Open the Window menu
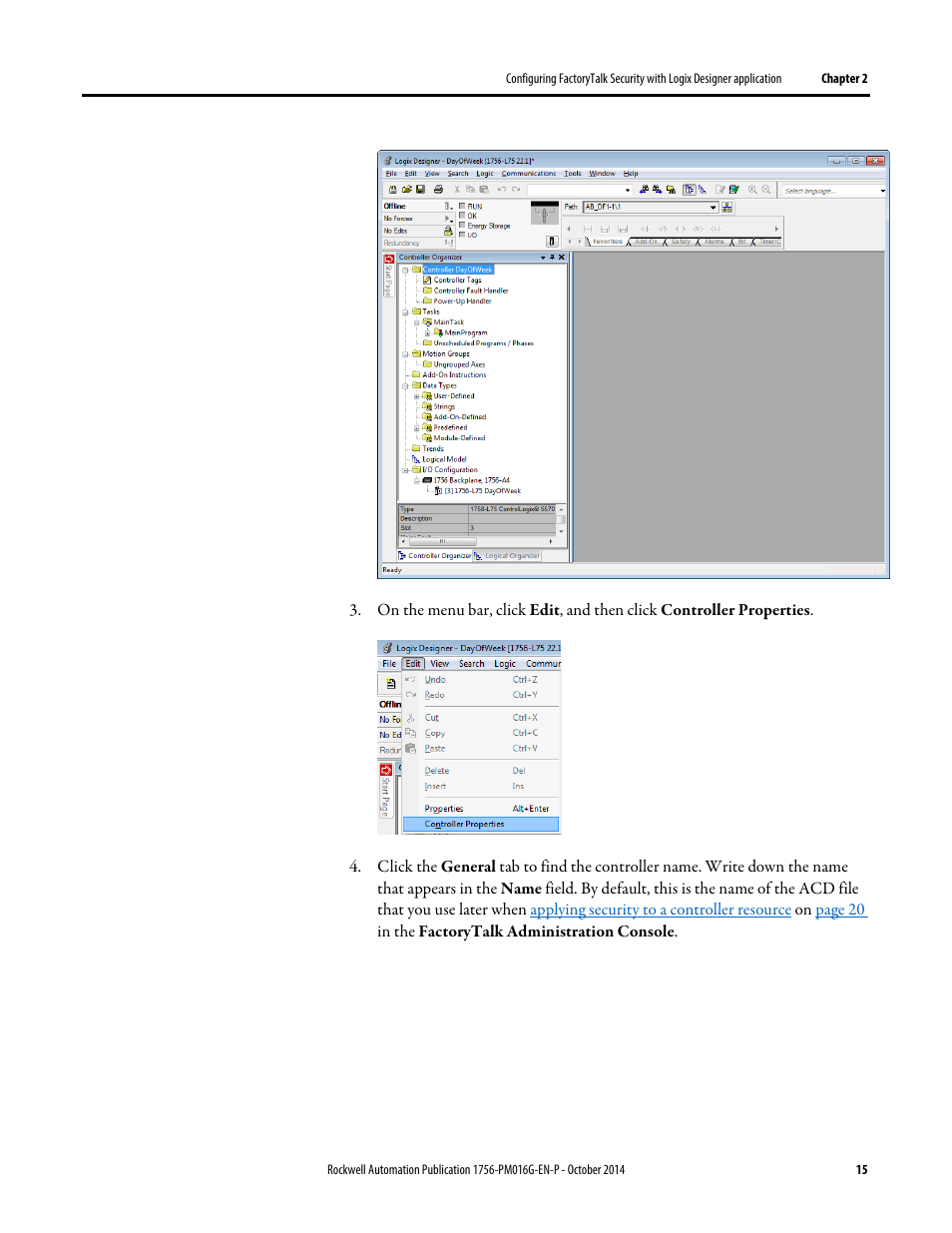The width and height of the screenshot is (952, 1233). (x=602, y=174)
